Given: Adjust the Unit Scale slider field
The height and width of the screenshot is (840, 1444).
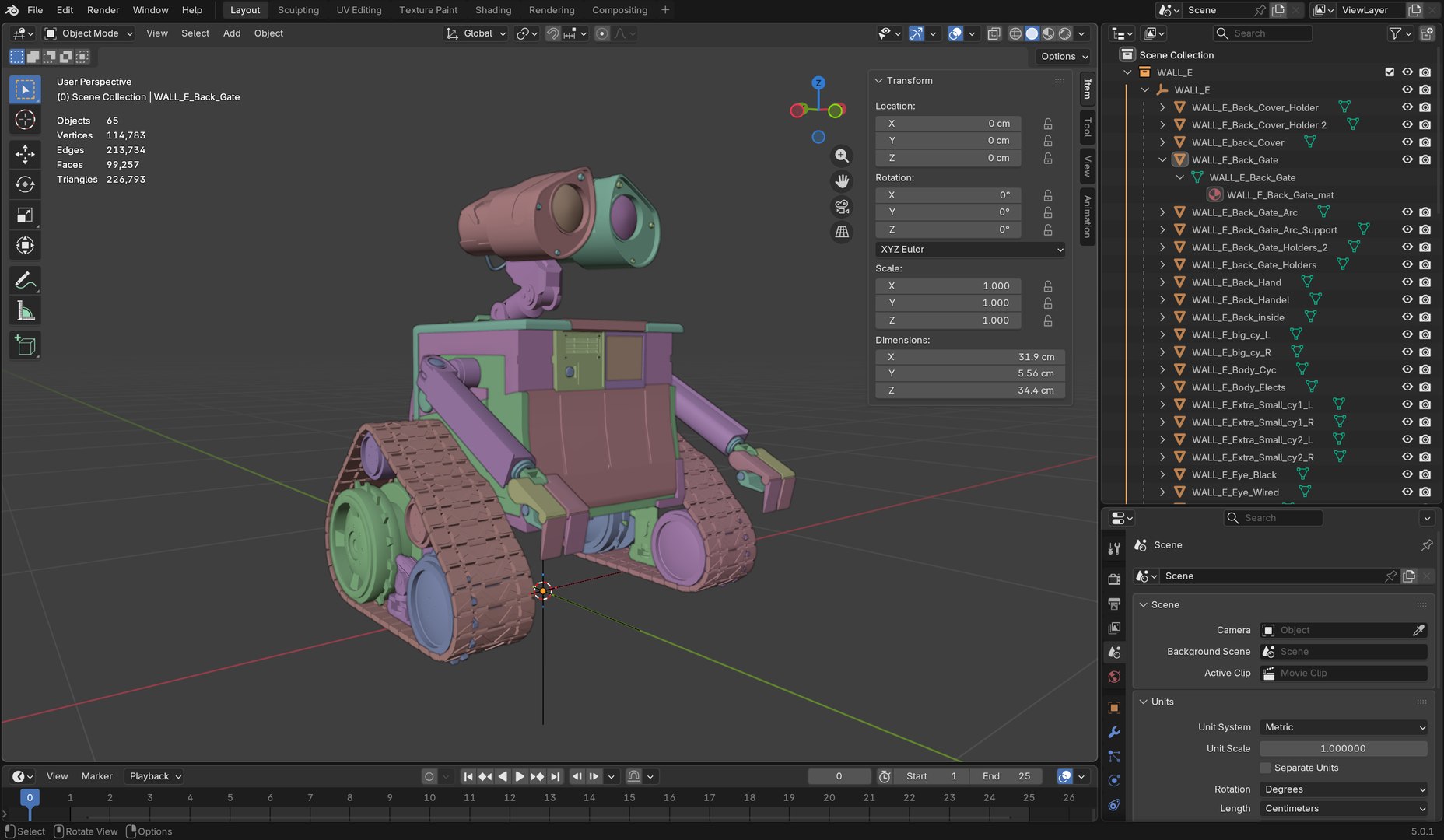Looking at the screenshot, I should coord(1344,748).
